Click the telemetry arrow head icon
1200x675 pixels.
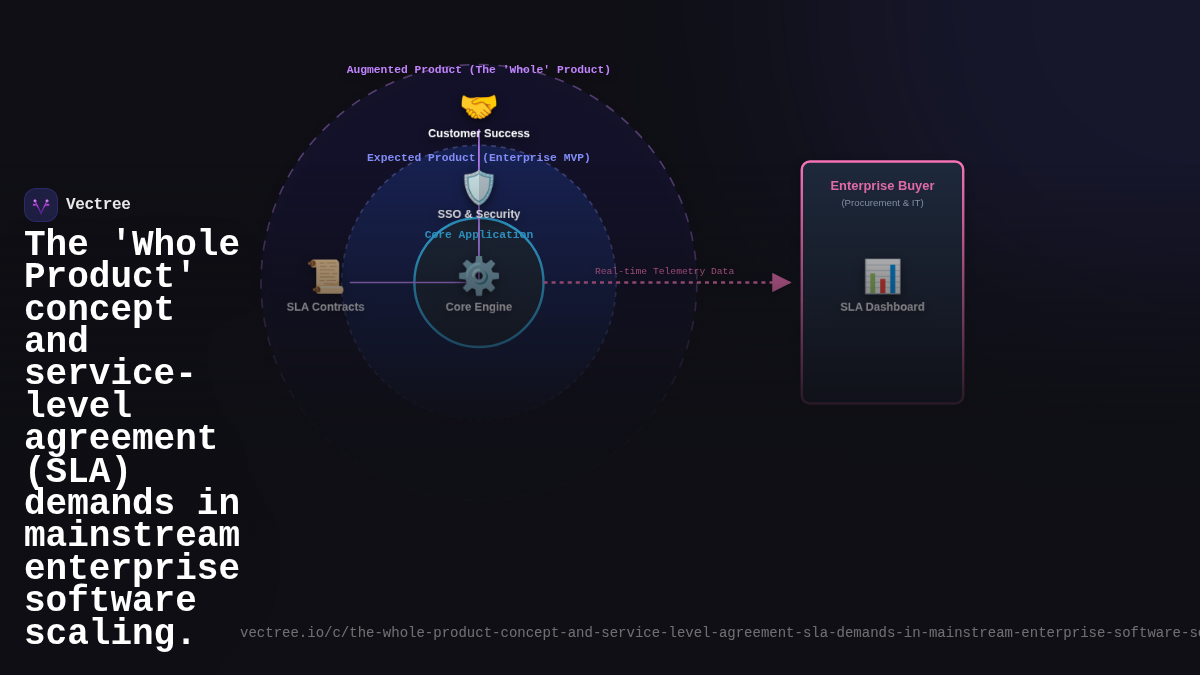780,282
